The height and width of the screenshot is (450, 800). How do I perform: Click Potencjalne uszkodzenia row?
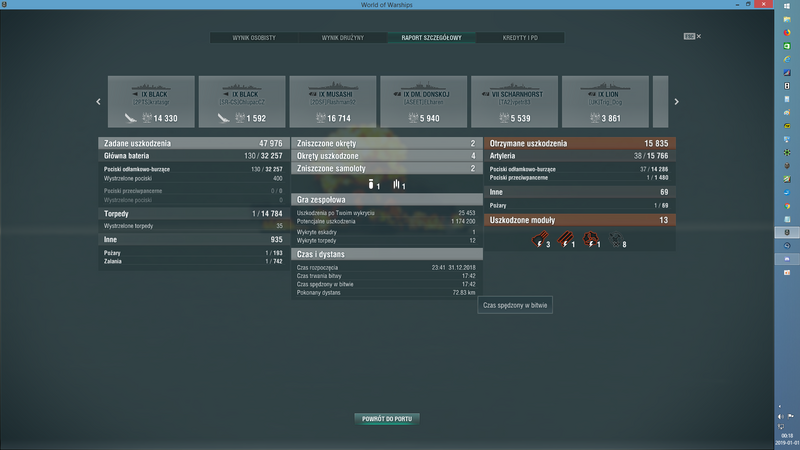point(387,221)
